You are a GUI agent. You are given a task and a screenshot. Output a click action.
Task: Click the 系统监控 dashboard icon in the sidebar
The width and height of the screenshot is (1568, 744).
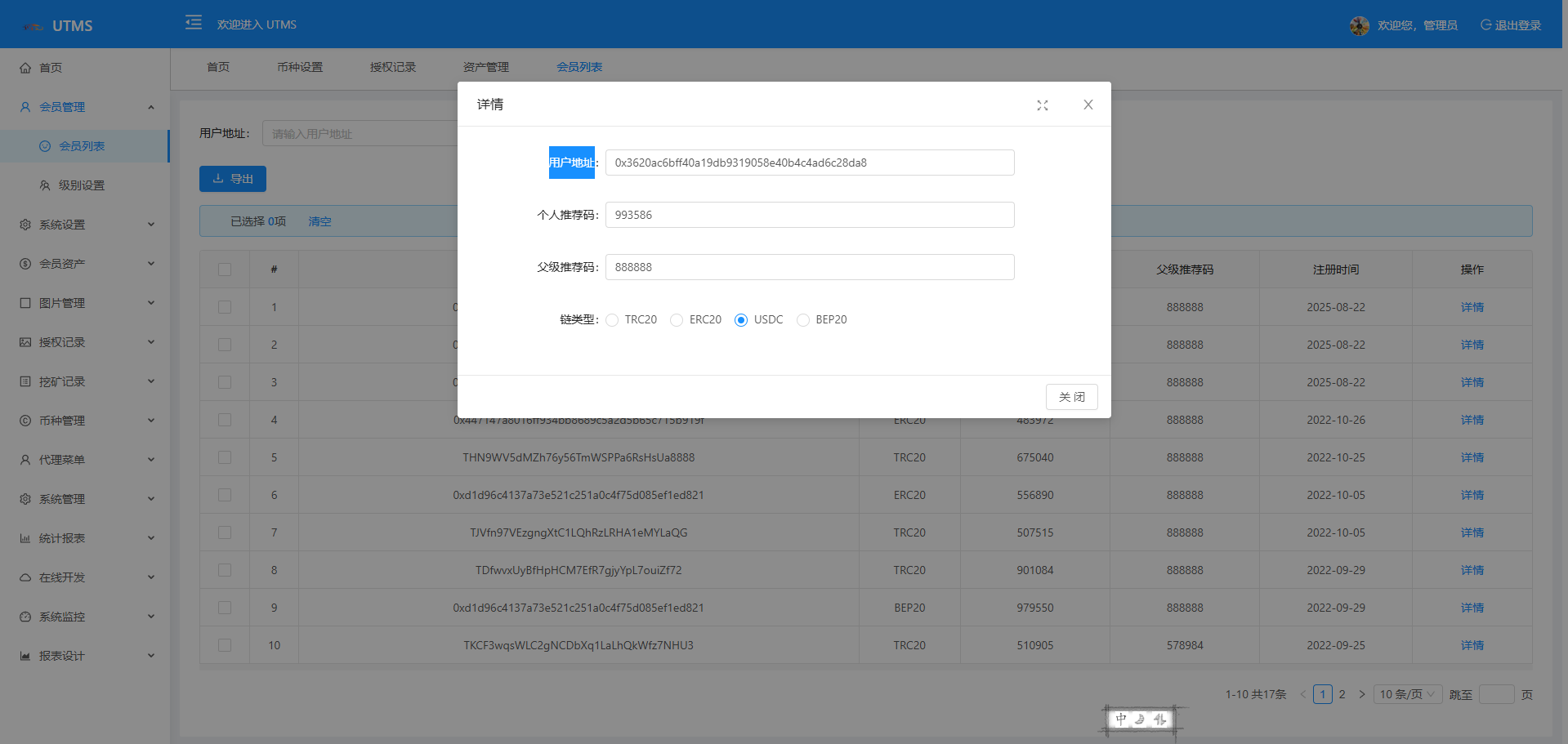tap(25, 617)
